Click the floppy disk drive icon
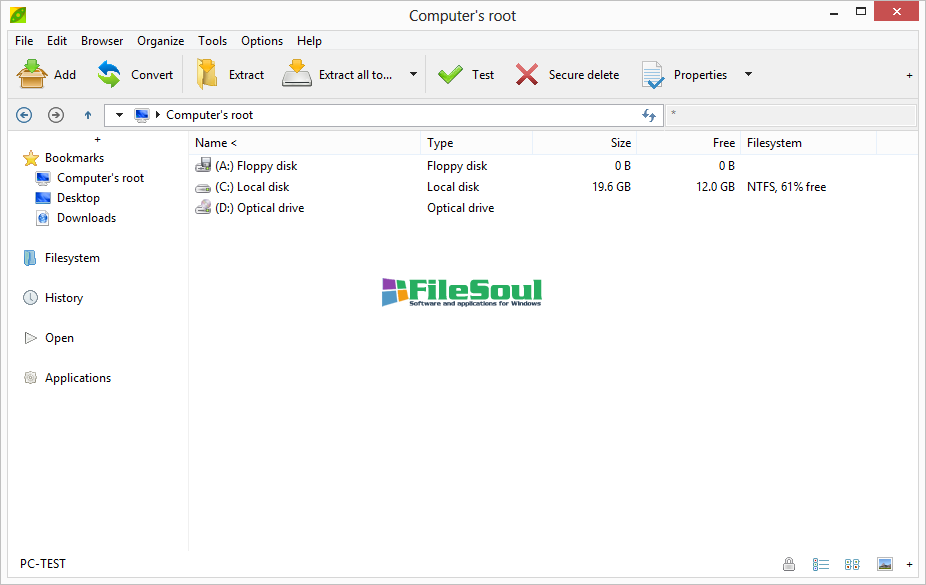Image resolution: width=926 pixels, height=585 pixels. point(203,165)
